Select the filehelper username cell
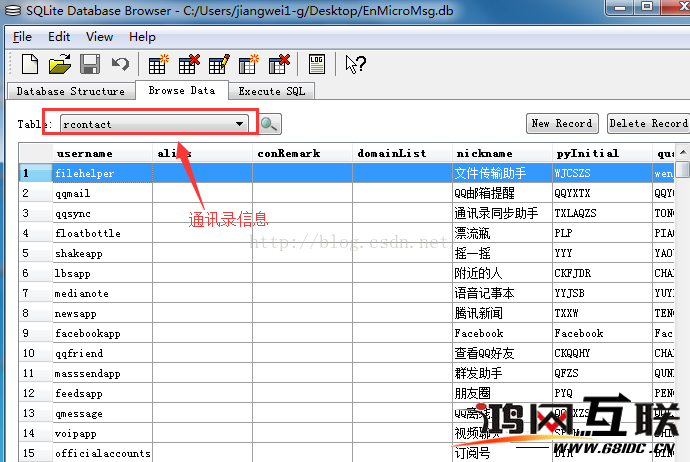690x462 pixels. click(x=103, y=173)
